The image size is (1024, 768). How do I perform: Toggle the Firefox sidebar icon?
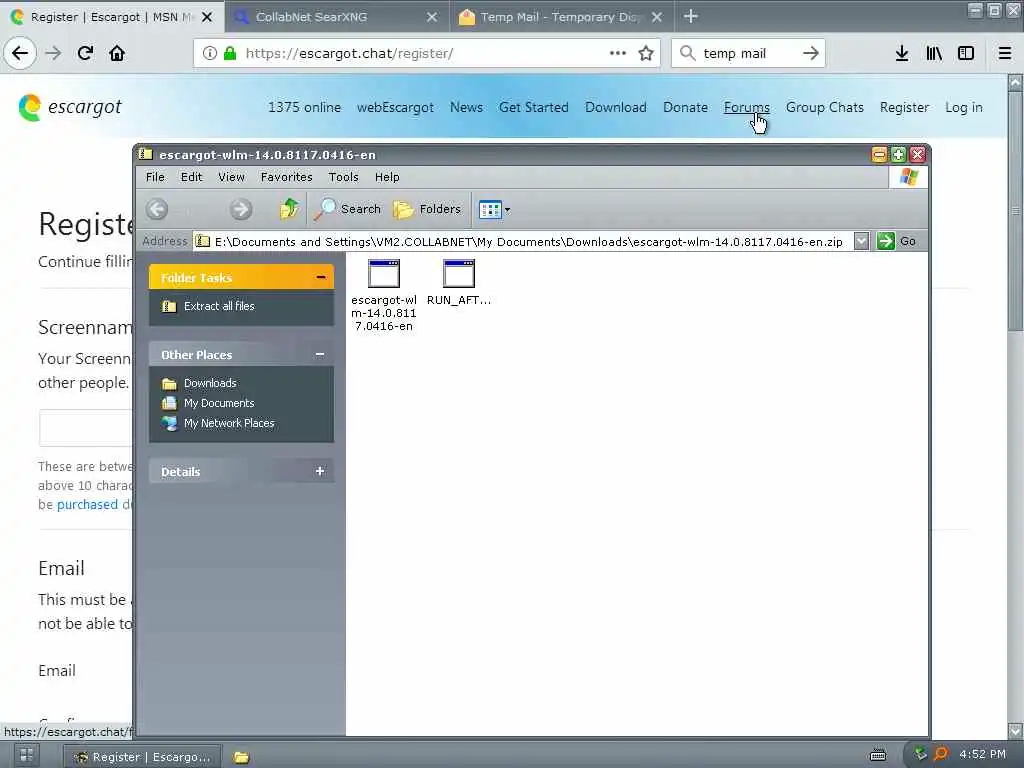pos(966,53)
